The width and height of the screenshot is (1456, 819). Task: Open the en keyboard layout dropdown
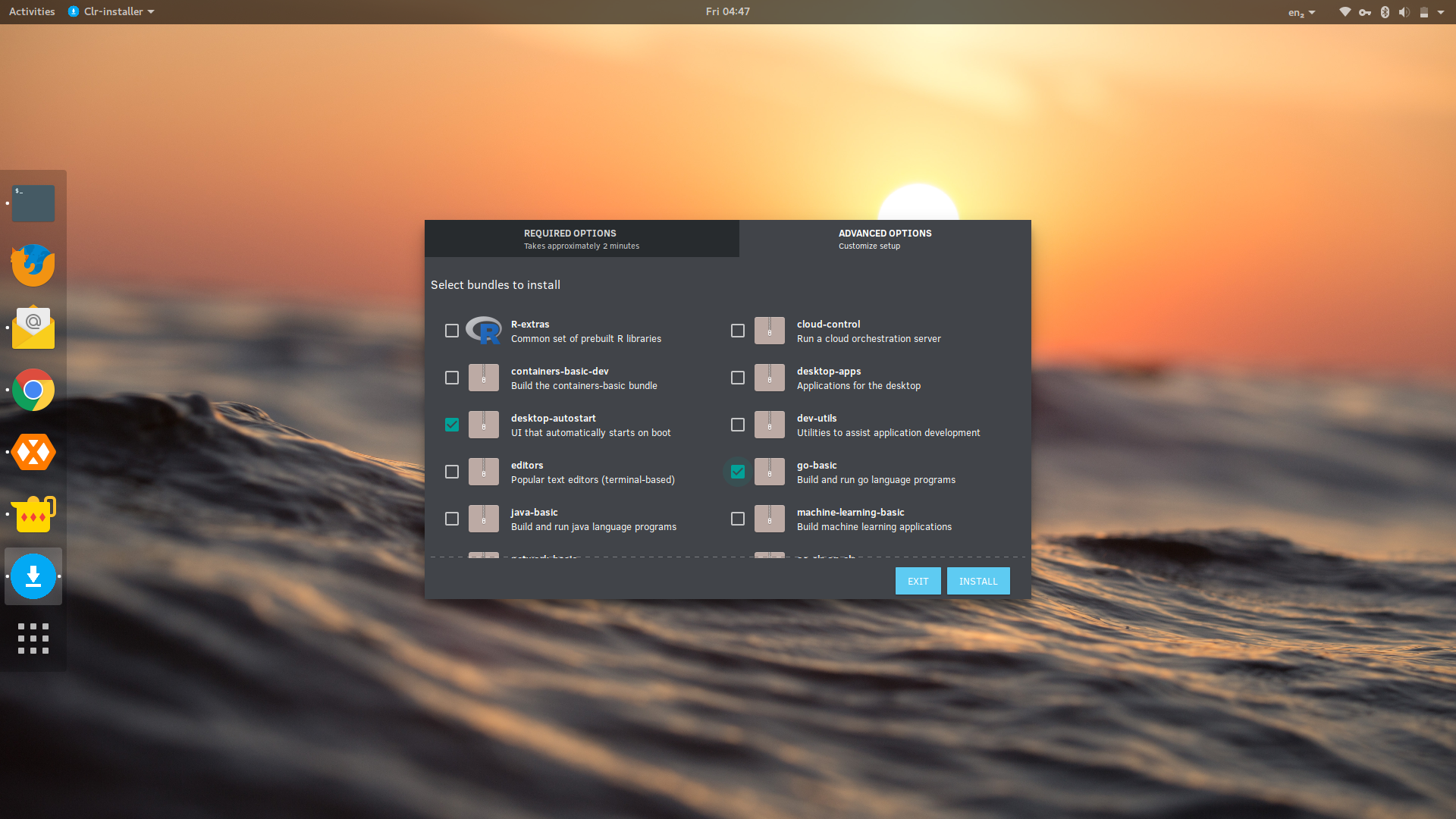pos(1301,11)
